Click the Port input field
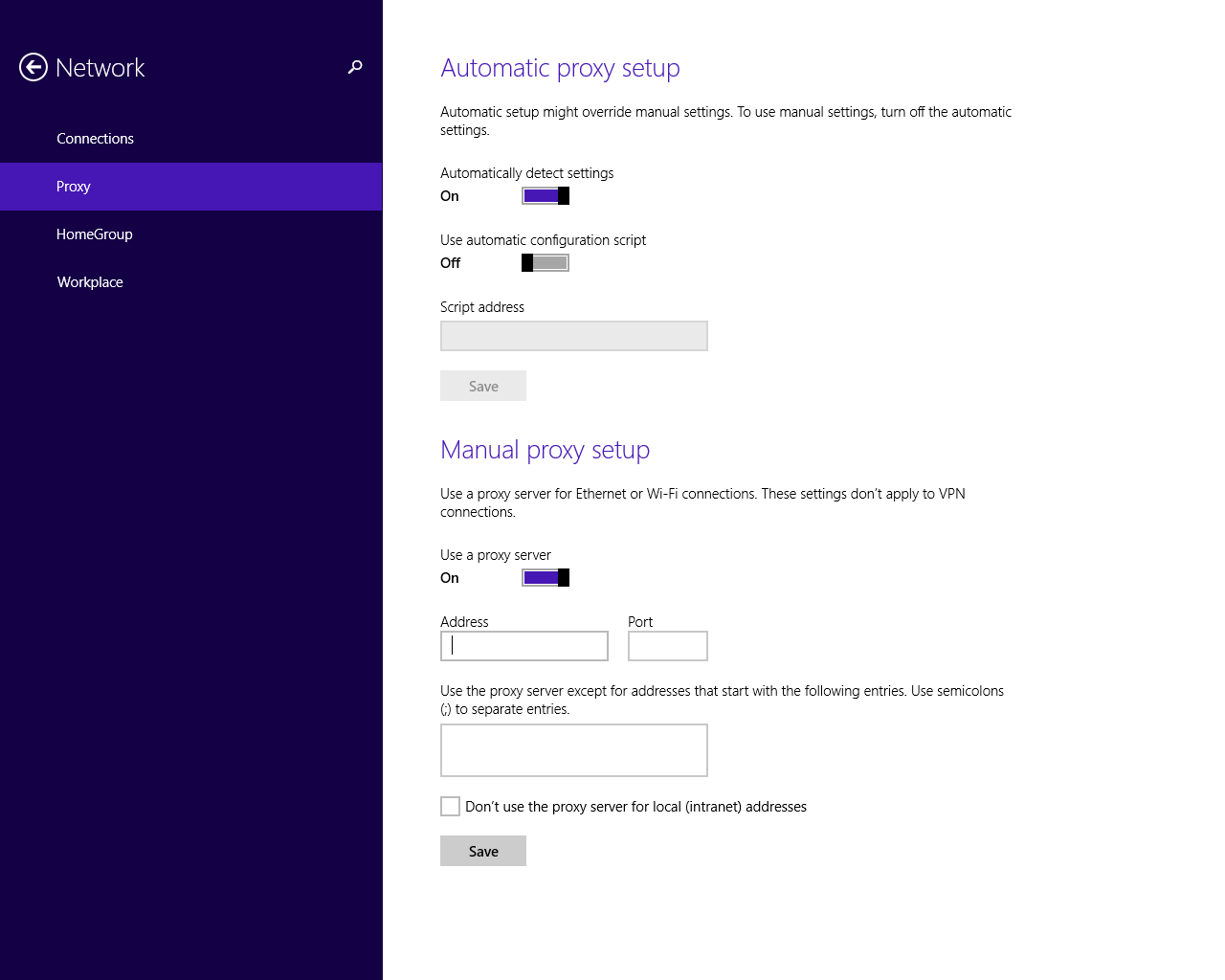This screenshot has width=1225, height=980. click(x=668, y=646)
